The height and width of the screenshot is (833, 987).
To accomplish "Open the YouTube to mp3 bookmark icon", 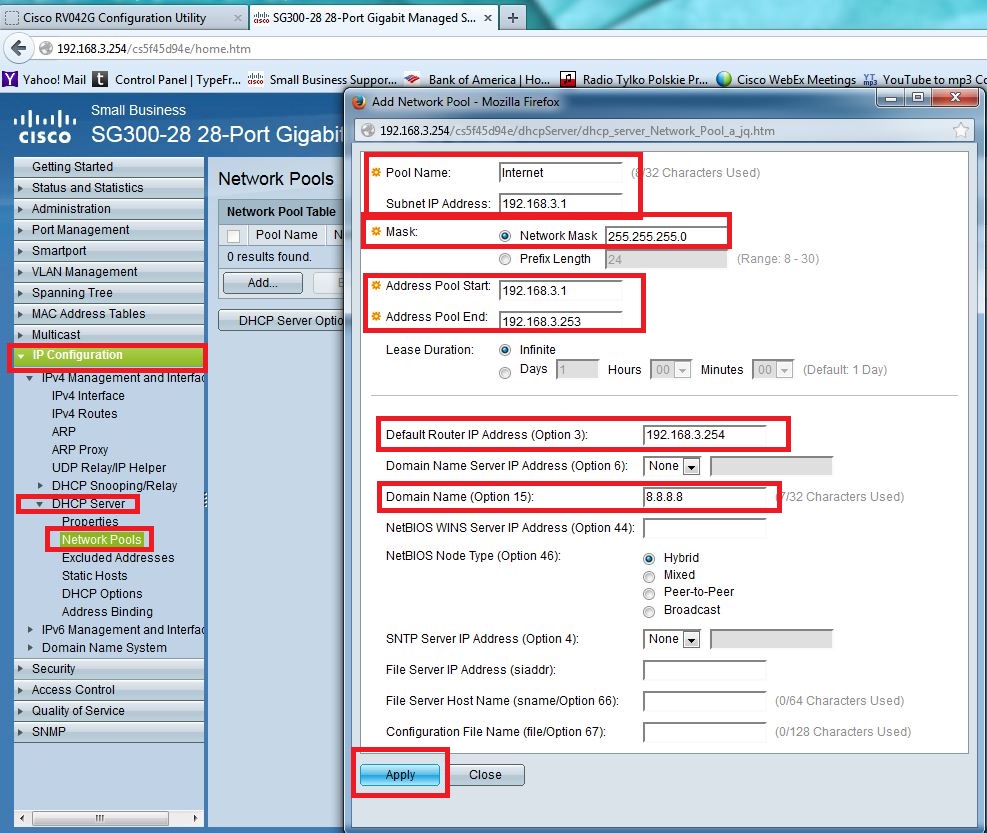I will [x=871, y=79].
